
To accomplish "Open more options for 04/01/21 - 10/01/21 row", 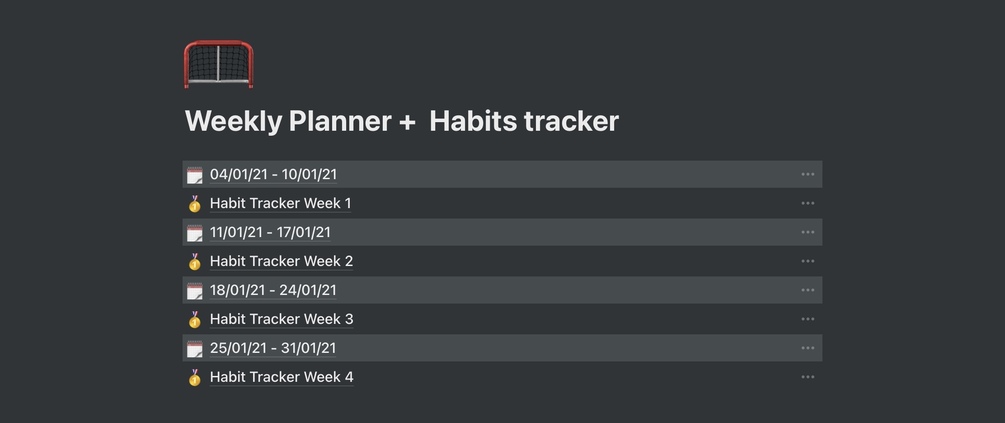I will [808, 175].
